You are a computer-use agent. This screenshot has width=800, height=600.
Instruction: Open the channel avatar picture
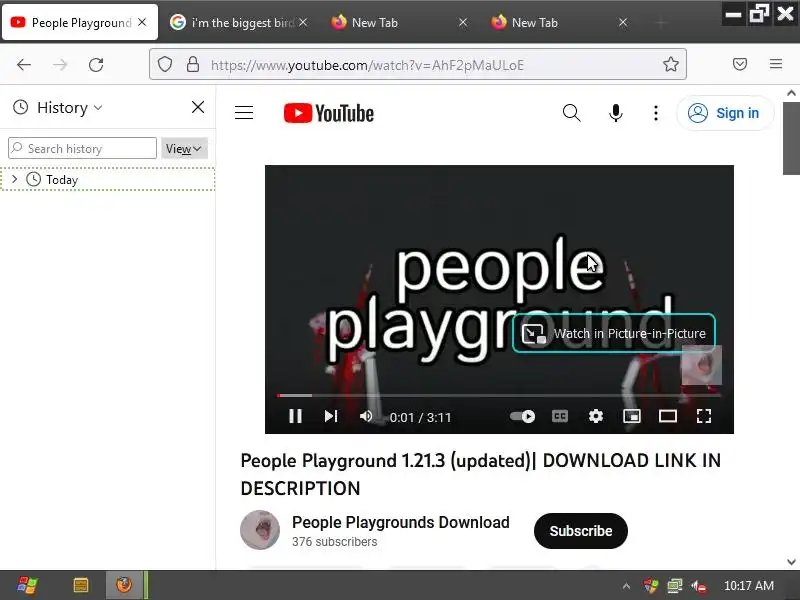(260, 530)
